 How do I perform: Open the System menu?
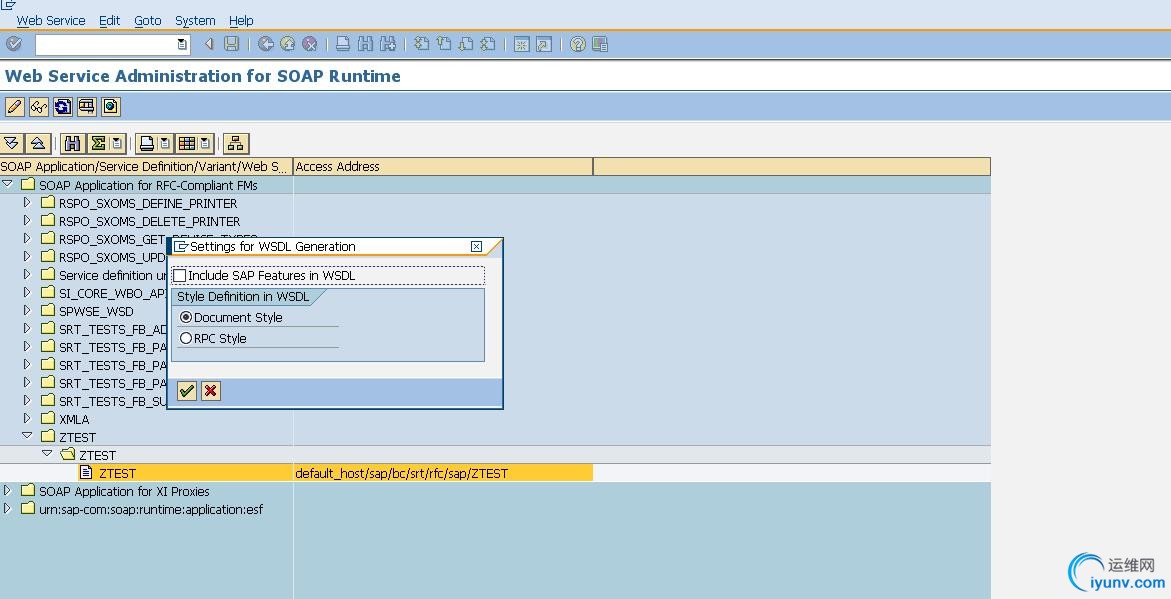[x=195, y=21]
